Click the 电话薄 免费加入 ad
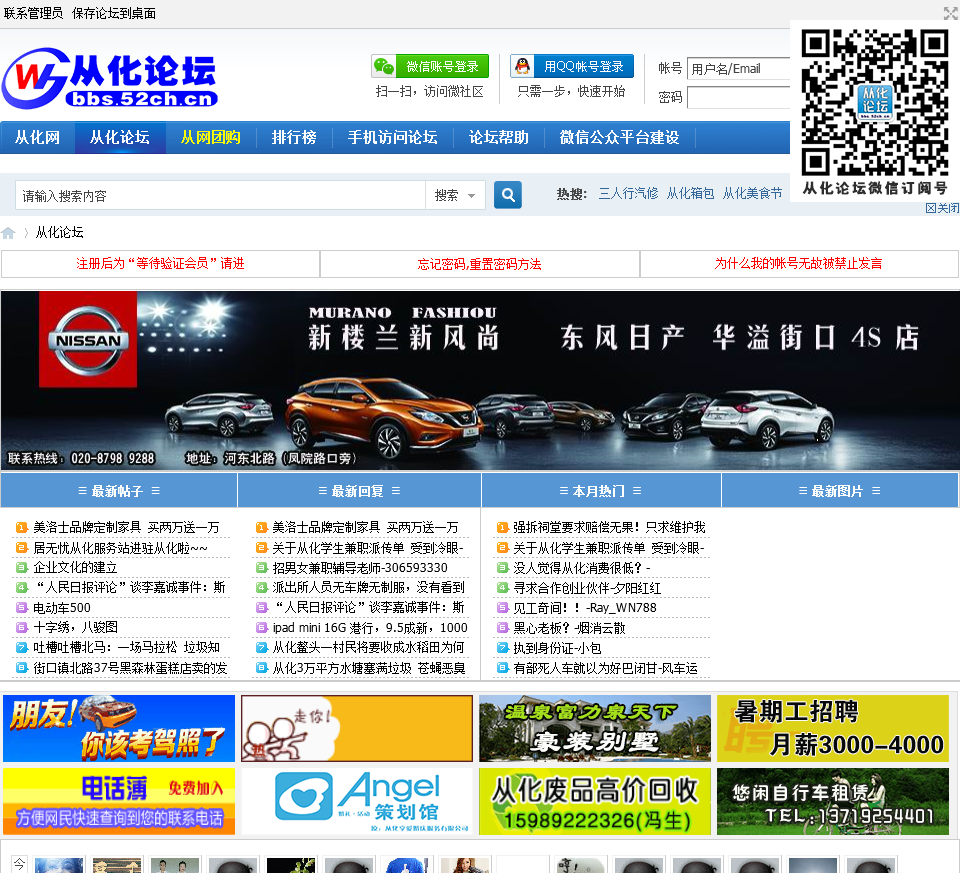The height and width of the screenshot is (873, 960). coord(119,801)
